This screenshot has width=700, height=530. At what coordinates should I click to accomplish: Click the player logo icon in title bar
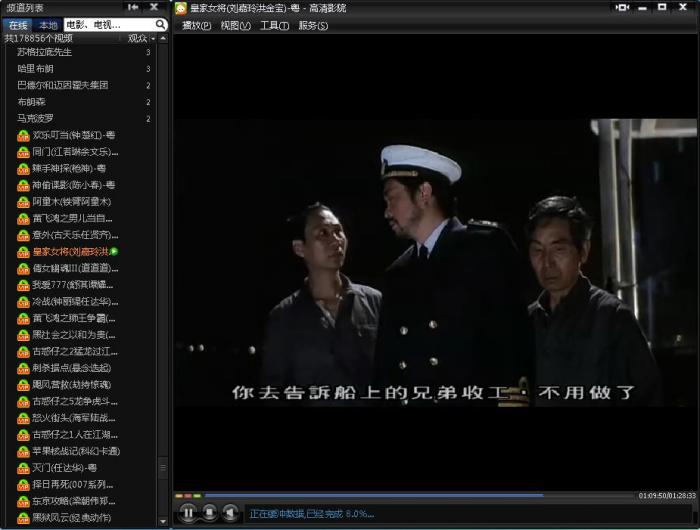[x=181, y=8]
